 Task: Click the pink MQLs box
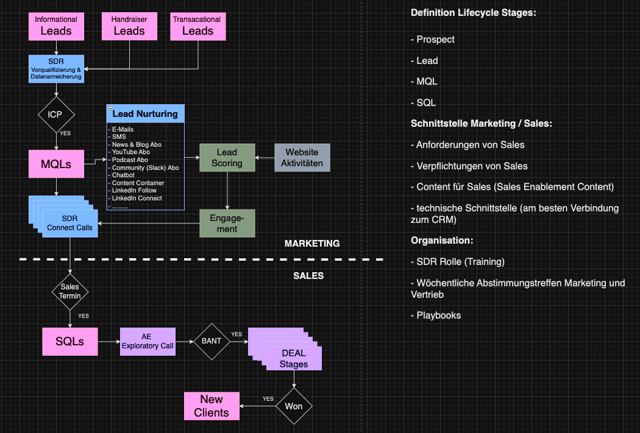pyautogui.click(x=57, y=164)
